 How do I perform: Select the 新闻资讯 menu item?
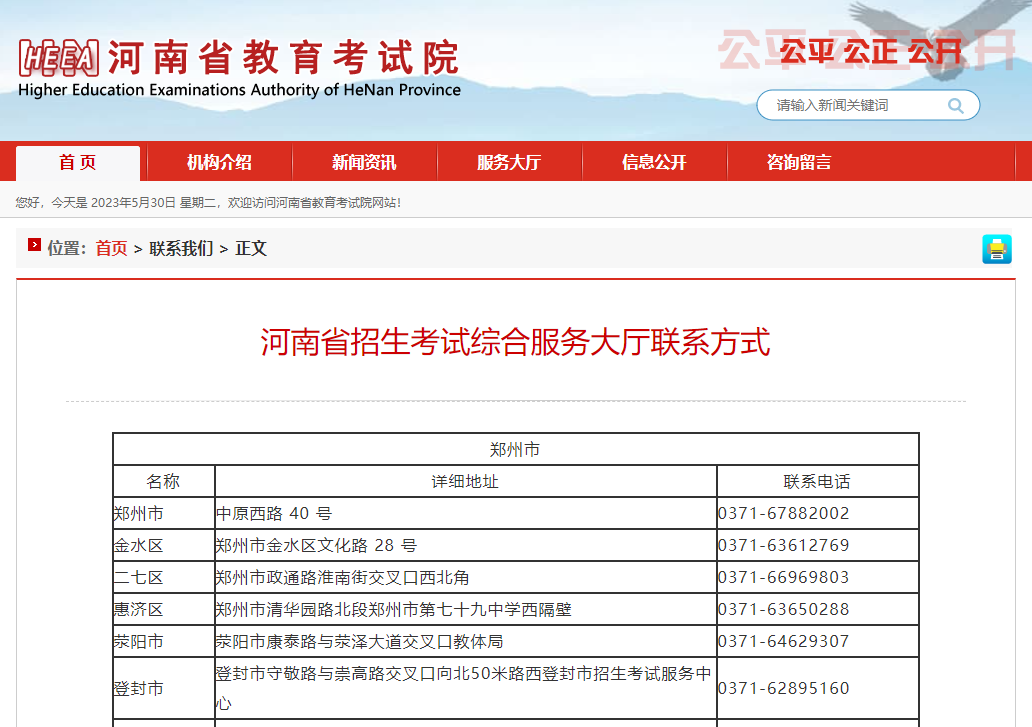[x=364, y=163]
